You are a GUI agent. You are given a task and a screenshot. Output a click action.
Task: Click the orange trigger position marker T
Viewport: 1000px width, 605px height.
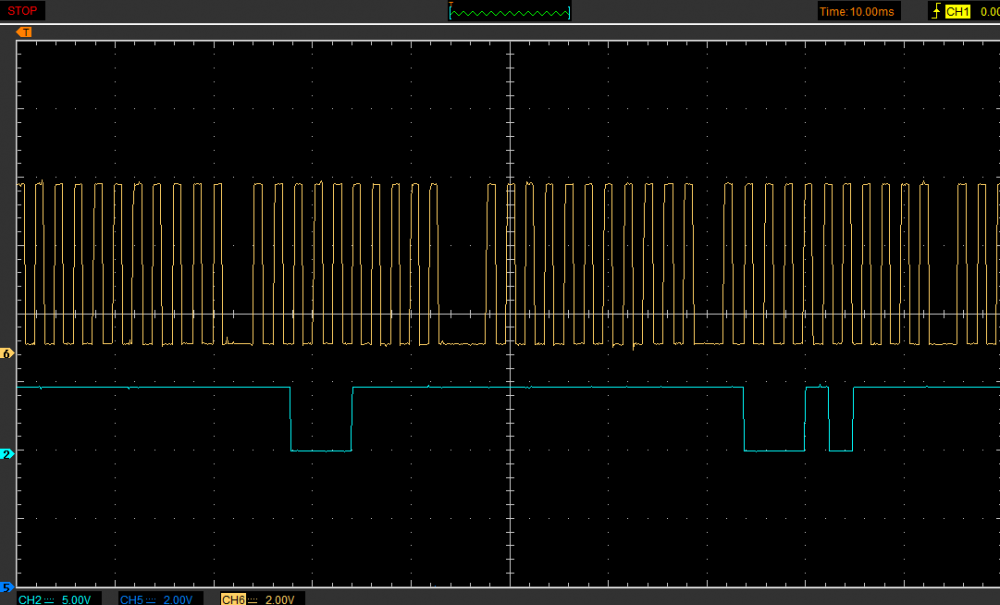click(25, 32)
